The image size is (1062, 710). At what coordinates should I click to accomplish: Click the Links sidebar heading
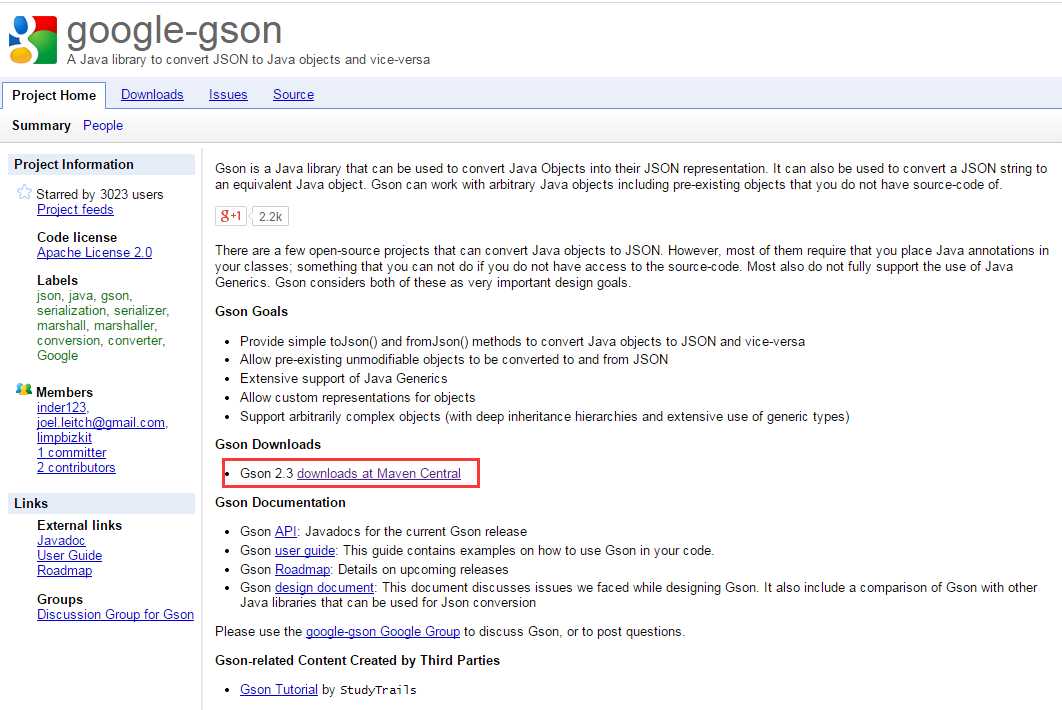[x=31, y=503]
